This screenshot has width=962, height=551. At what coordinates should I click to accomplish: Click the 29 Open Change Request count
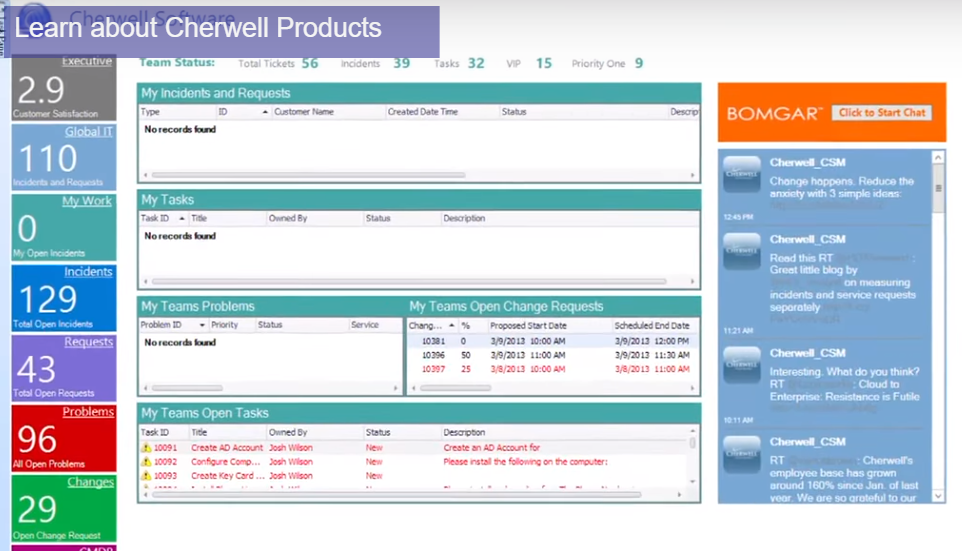tap(37, 509)
